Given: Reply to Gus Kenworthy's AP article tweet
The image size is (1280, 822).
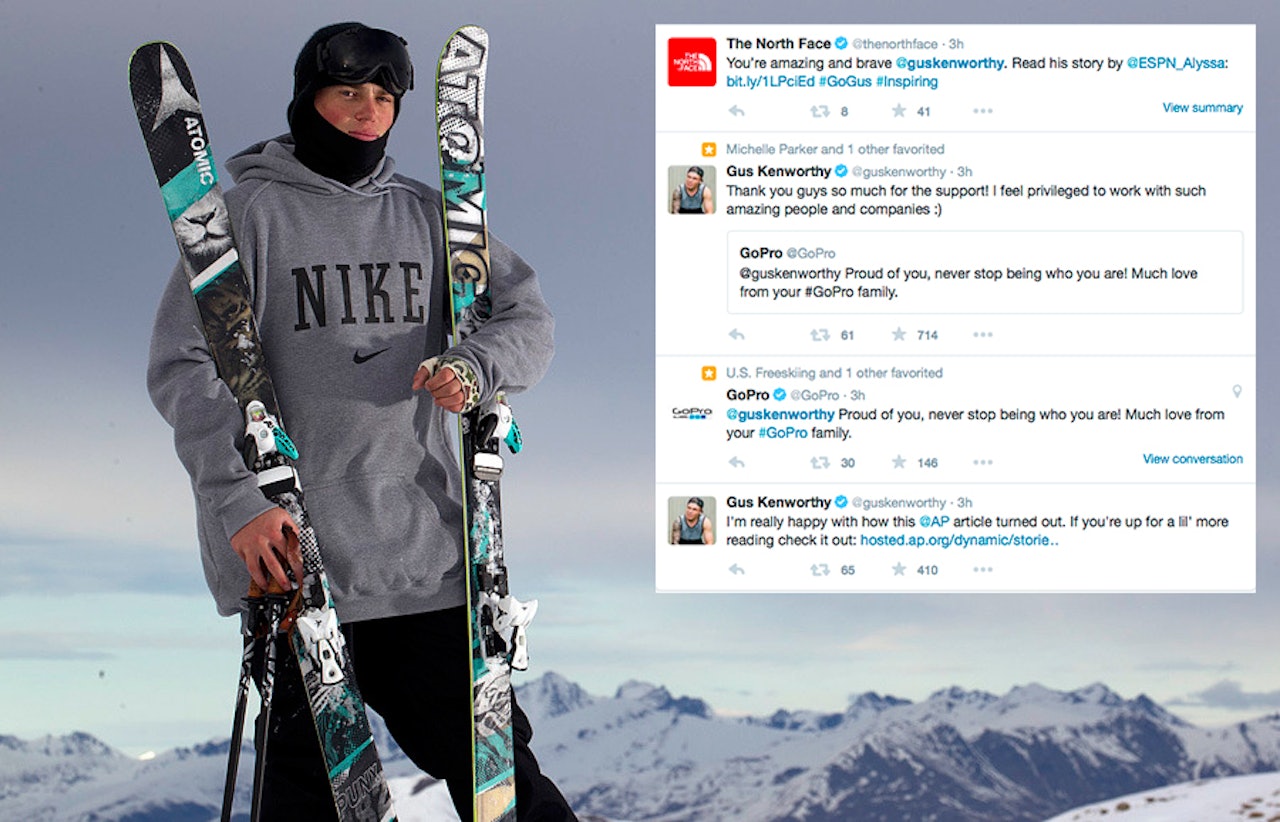Looking at the screenshot, I should pos(737,569).
